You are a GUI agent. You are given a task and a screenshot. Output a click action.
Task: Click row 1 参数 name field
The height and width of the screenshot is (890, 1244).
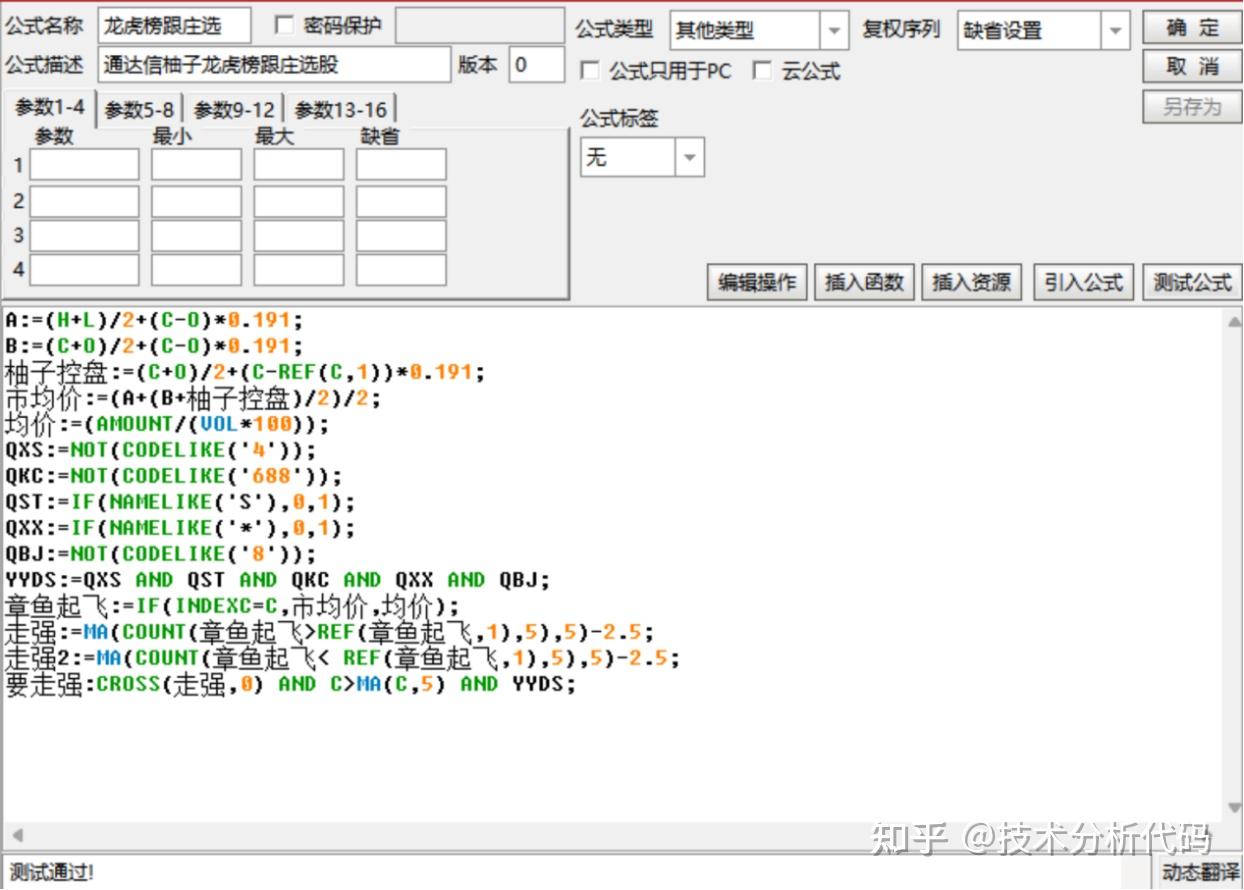point(84,165)
